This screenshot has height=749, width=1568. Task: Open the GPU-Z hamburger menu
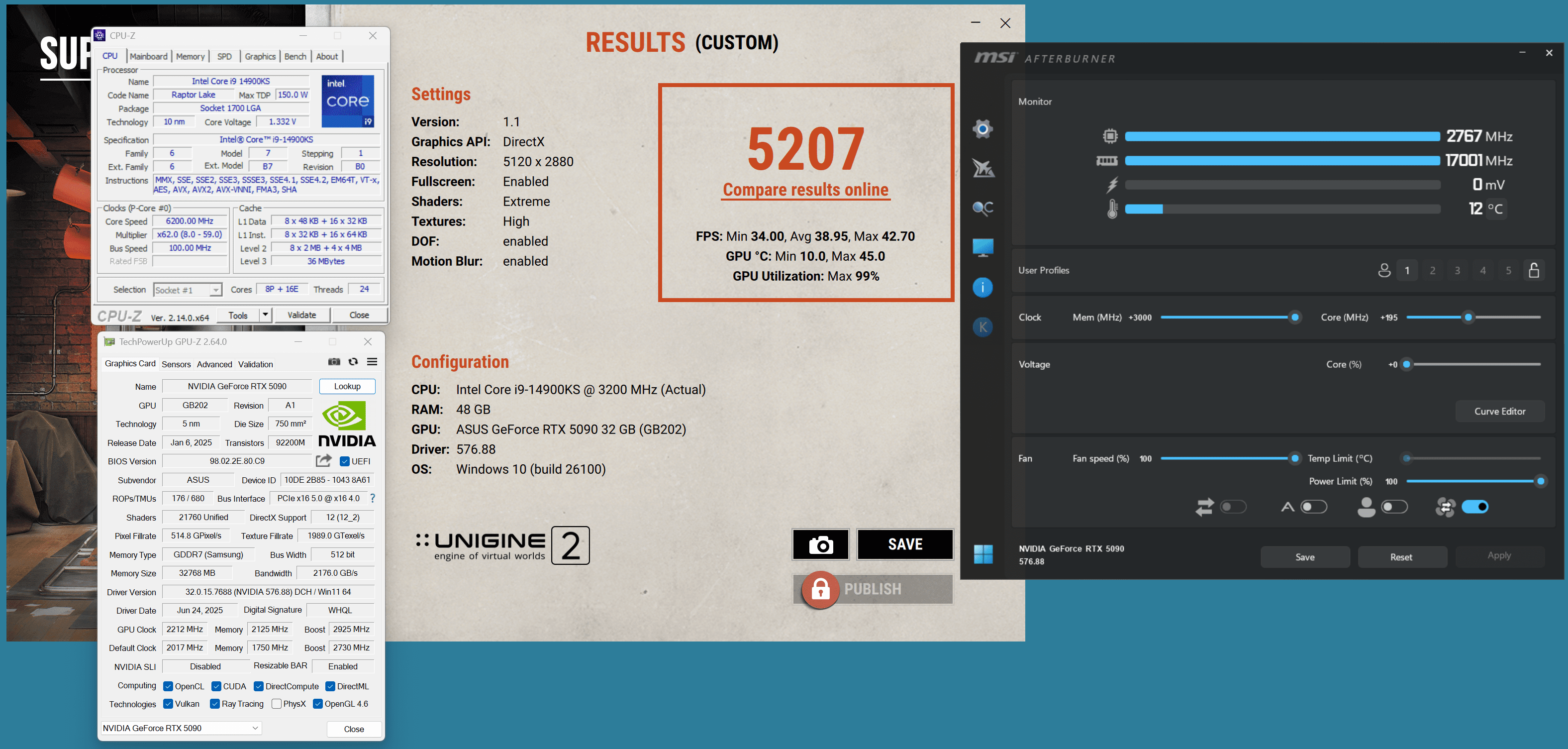tap(372, 361)
